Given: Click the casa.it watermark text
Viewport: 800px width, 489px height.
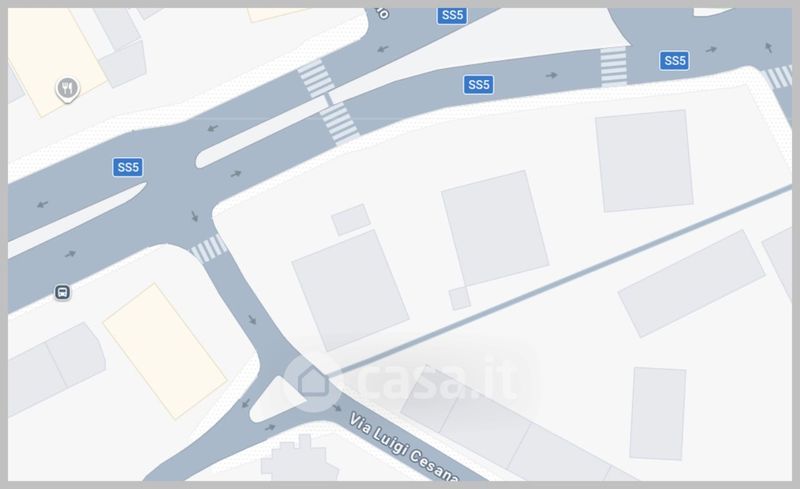Looking at the screenshot, I should pos(439,380).
